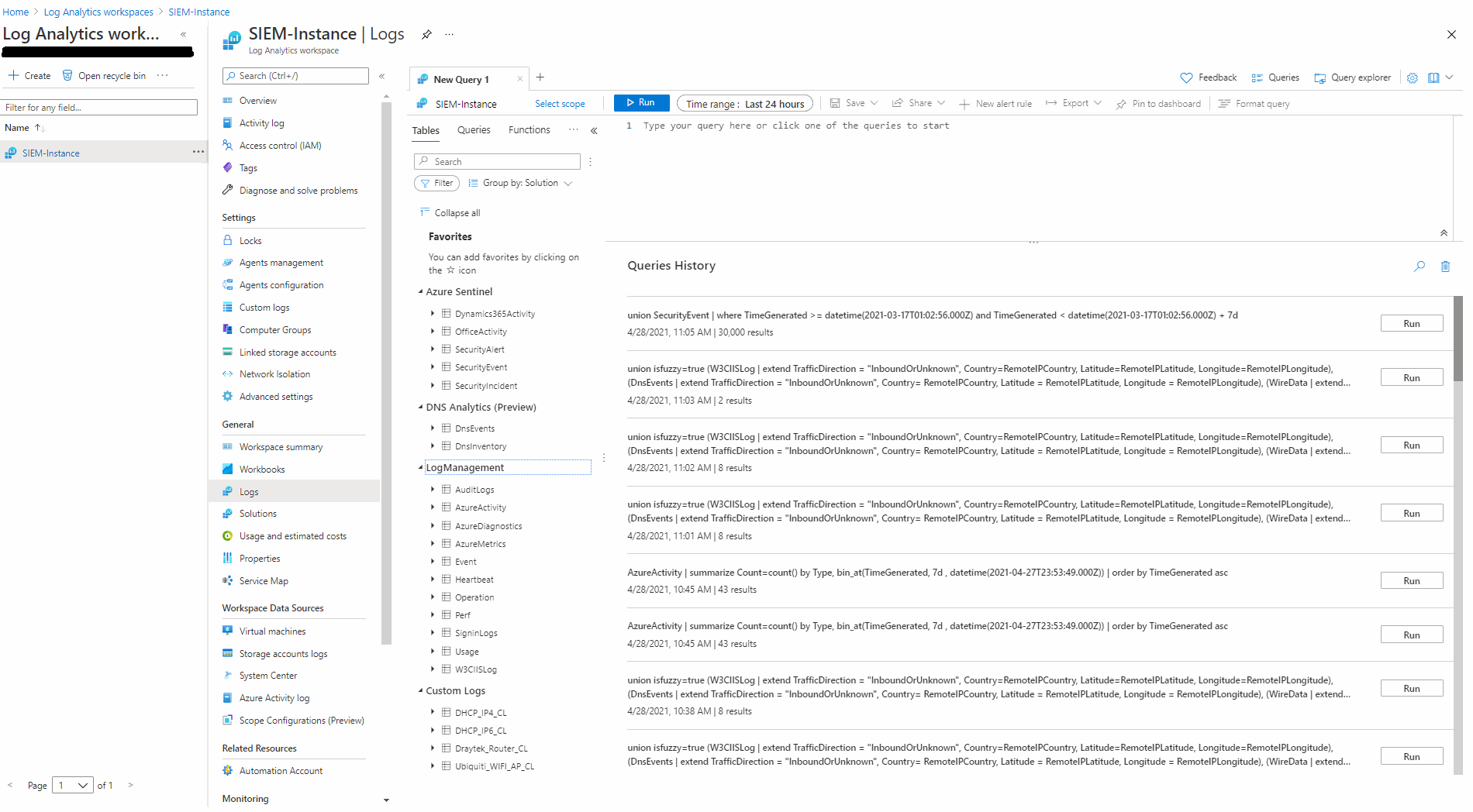
Task: Collapse the query editor with up chevron
Action: [1444, 233]
